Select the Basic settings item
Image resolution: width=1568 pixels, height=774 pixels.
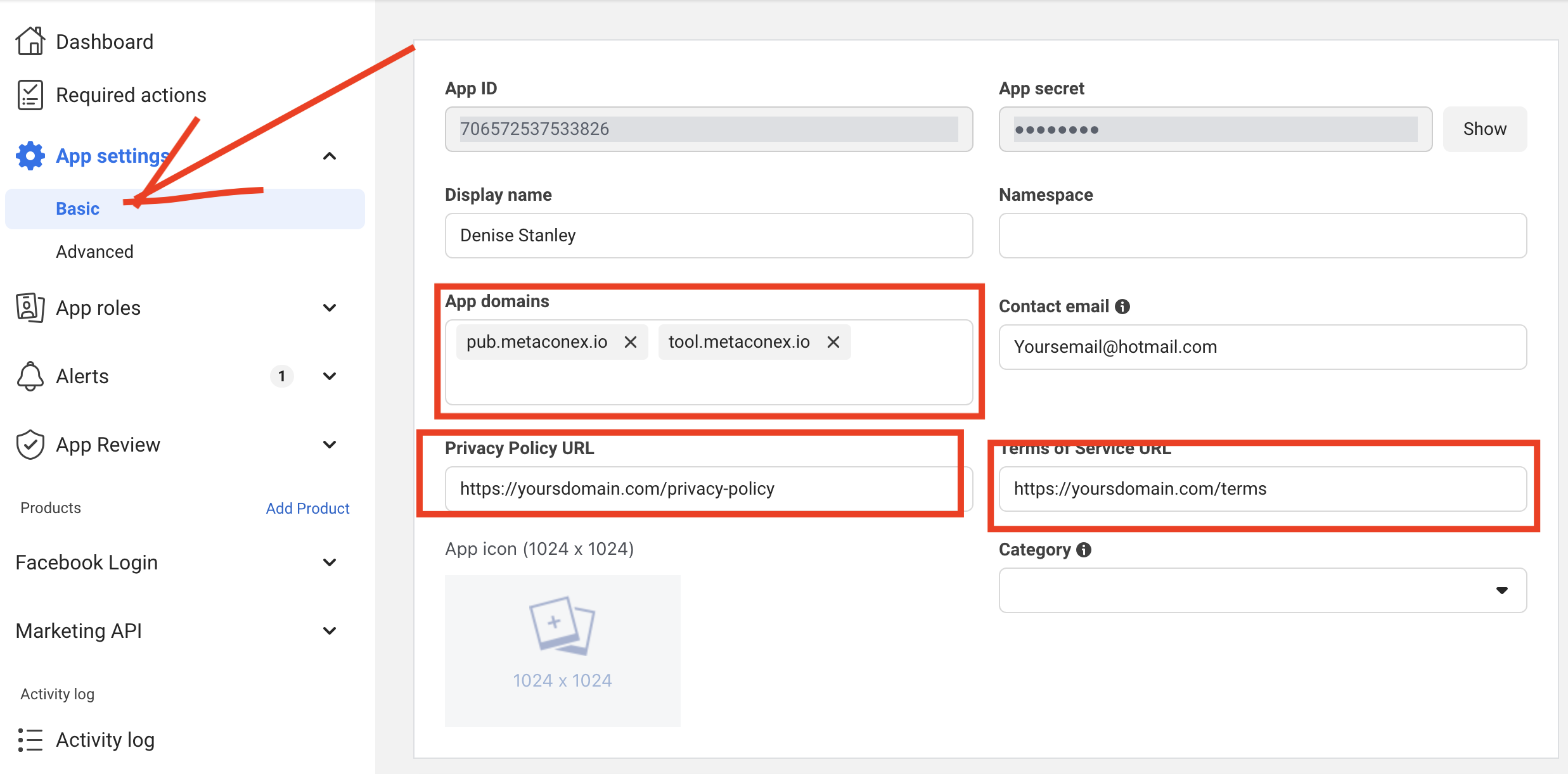185,209
